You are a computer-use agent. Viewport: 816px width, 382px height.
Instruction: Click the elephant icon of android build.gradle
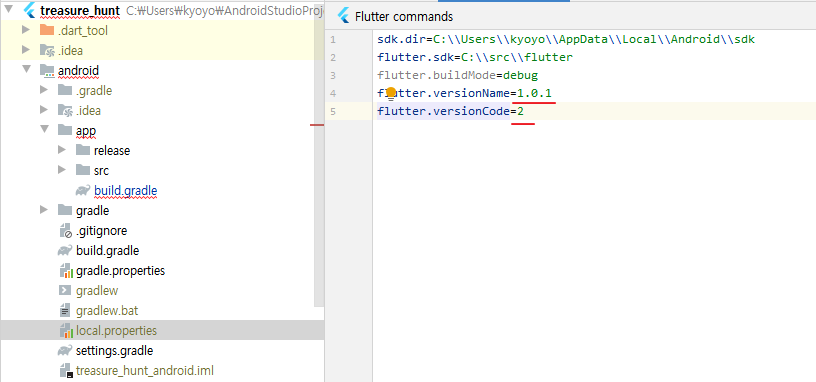pos(65,250)
